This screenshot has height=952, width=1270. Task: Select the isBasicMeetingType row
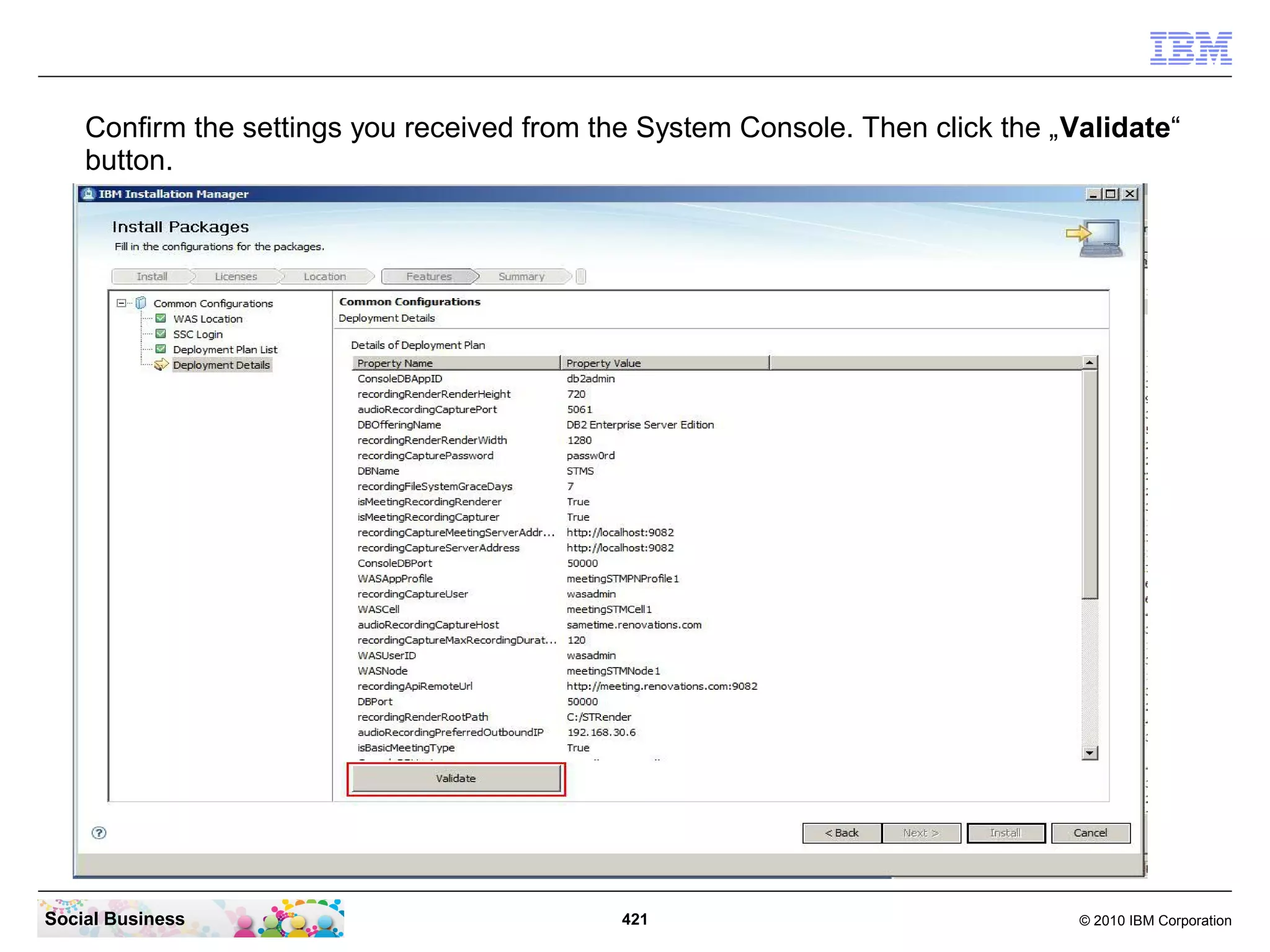[716, 747]
